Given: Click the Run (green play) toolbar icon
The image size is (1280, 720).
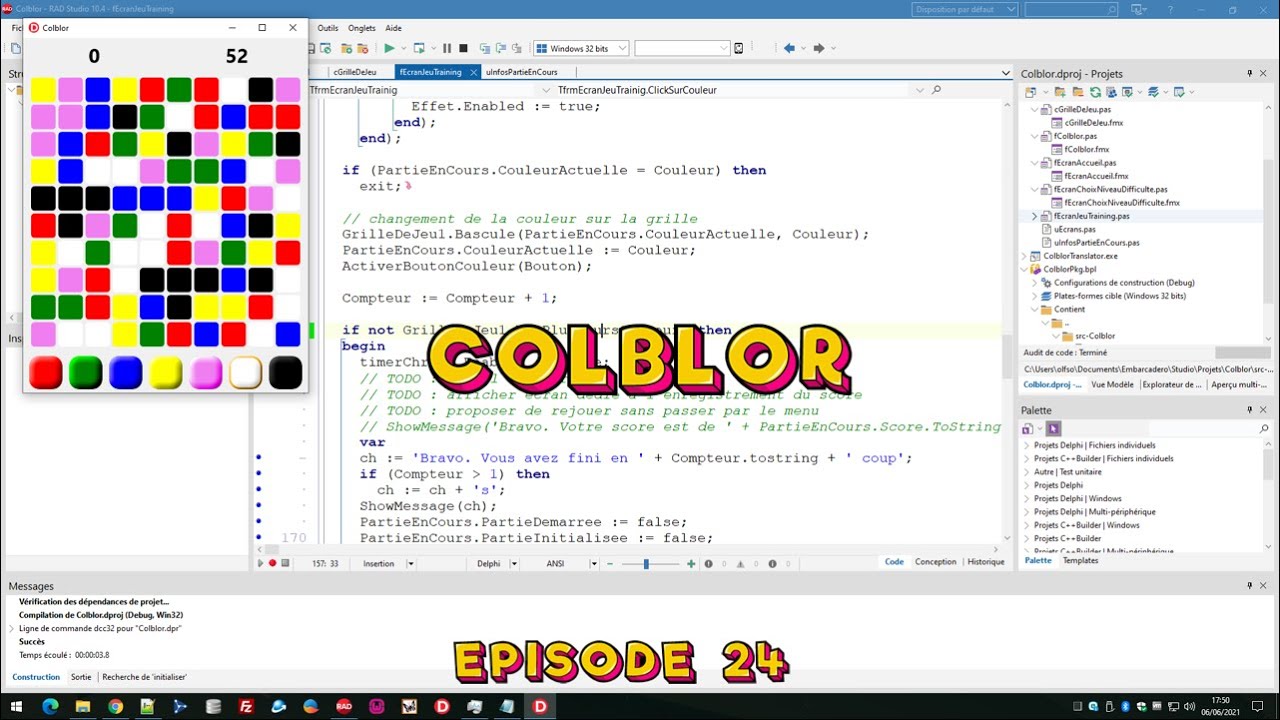Looking at the screenshot, I should tap(389, 48).
